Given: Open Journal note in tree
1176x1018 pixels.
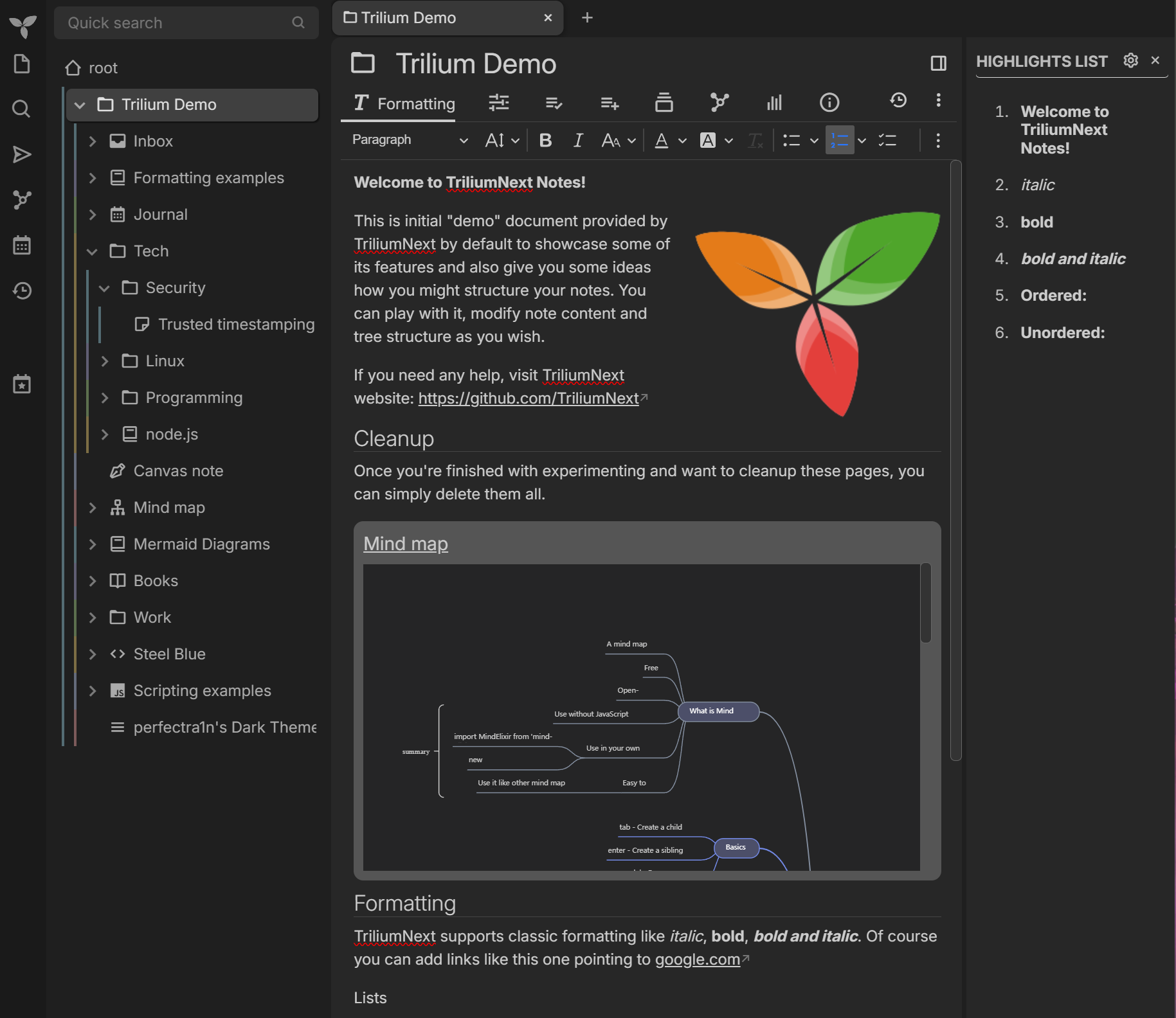Looking at the screenshot, I should click(160, 215).
